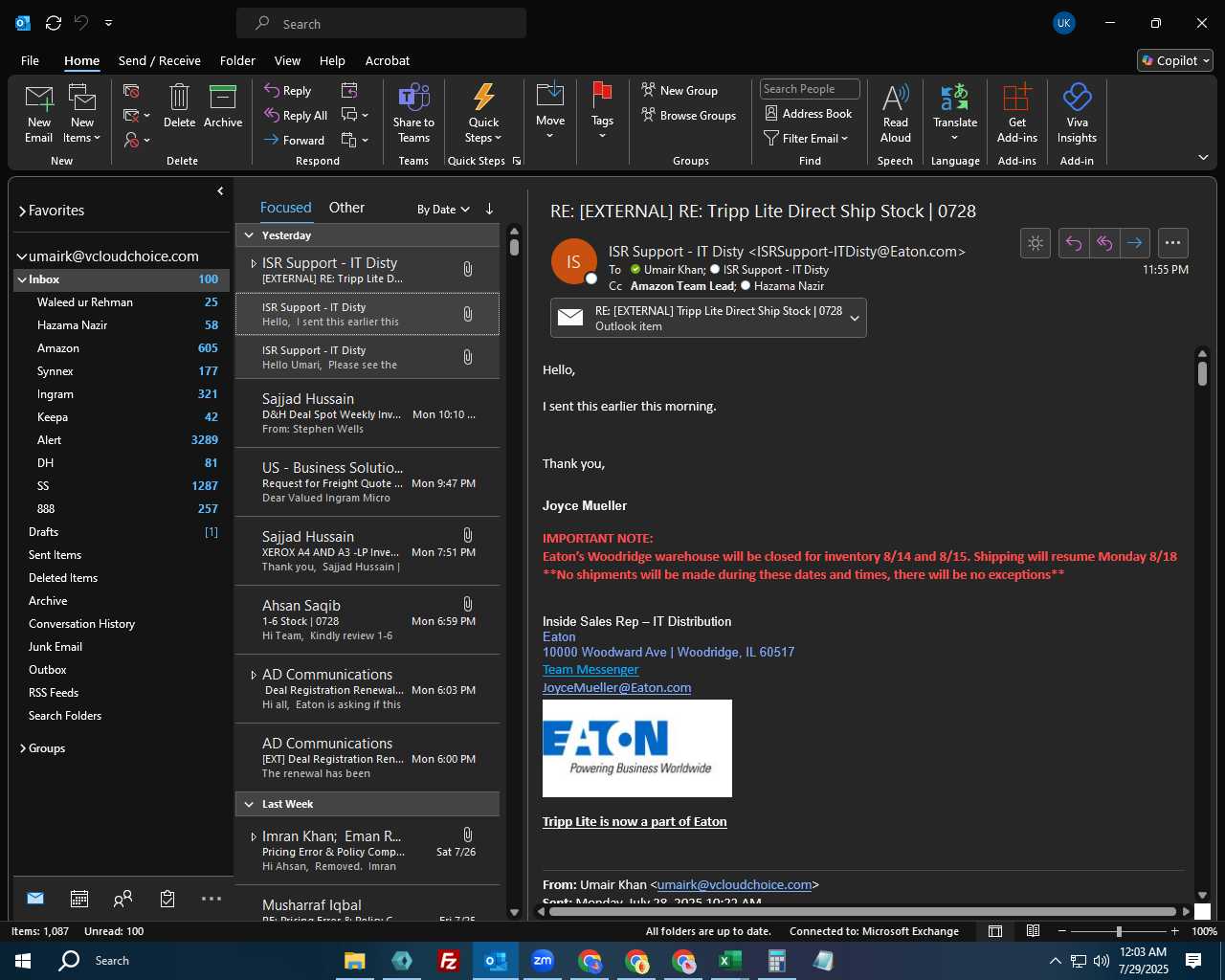Viewport: 1225px width, 980px height.
Task: Open the Send / Receive tab
Action: [159, 60]
